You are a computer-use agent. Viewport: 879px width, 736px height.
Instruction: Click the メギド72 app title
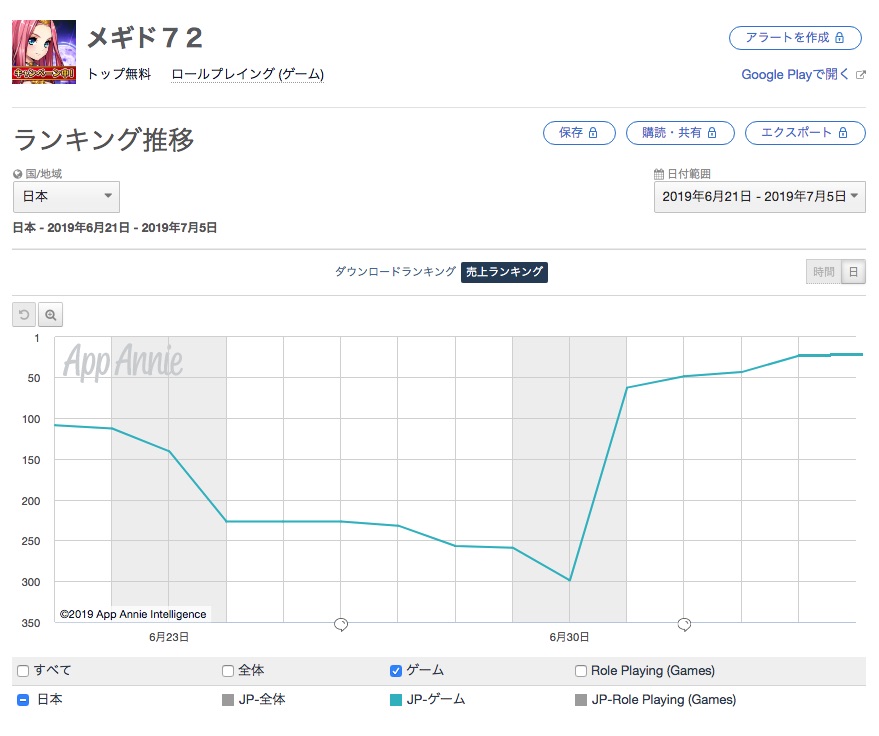pyautogui.click(x=145, y=38)
